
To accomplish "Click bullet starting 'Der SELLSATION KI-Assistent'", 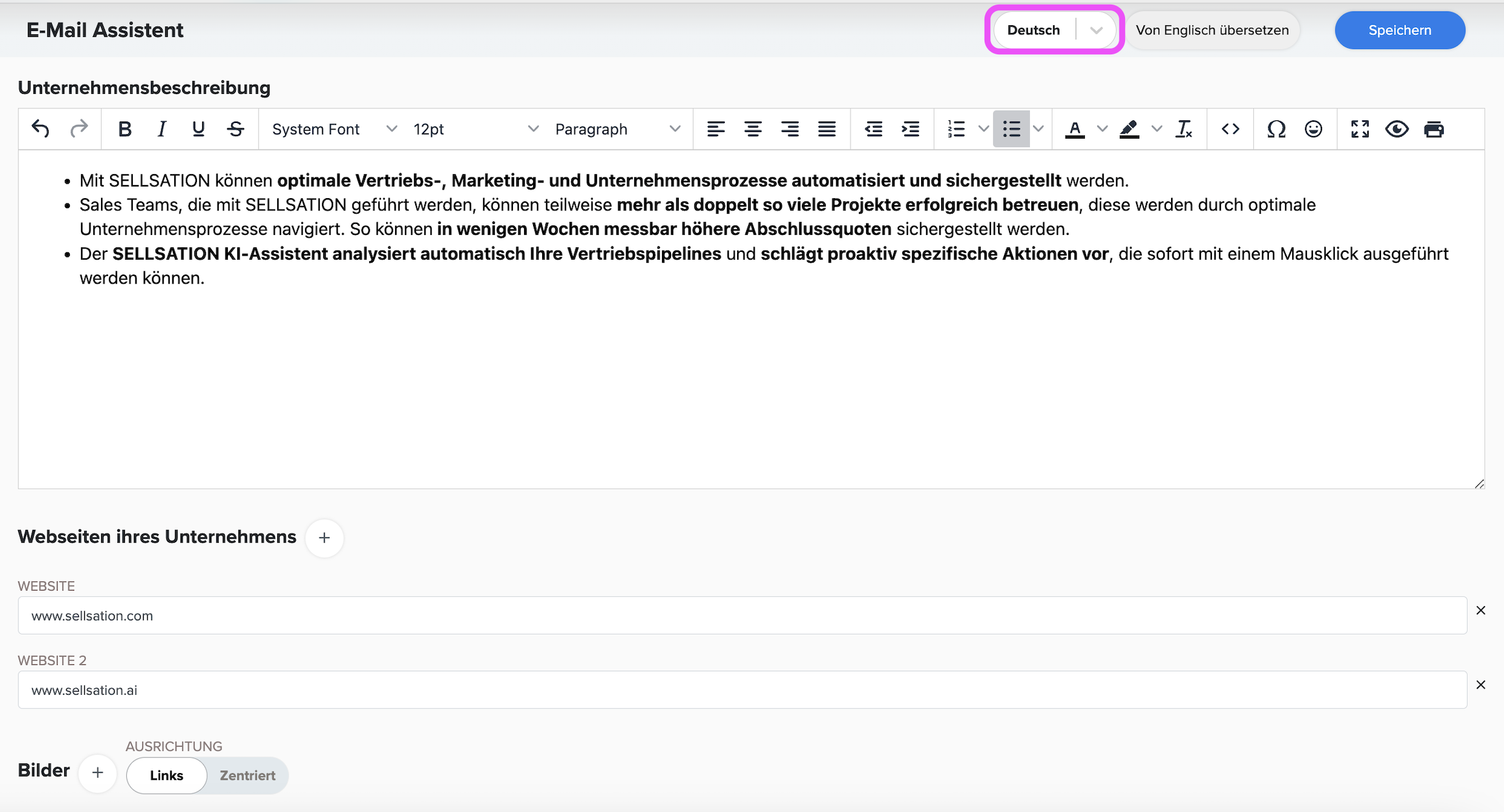I will (x=764, y=265).
